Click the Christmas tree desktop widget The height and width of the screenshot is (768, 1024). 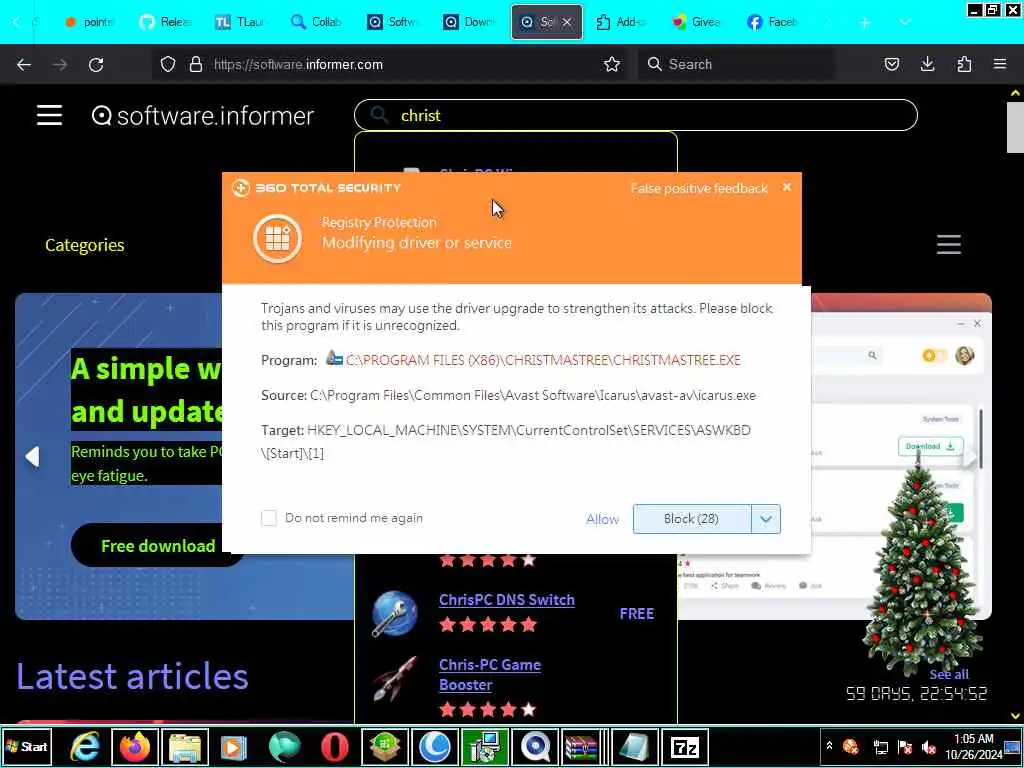922,565
